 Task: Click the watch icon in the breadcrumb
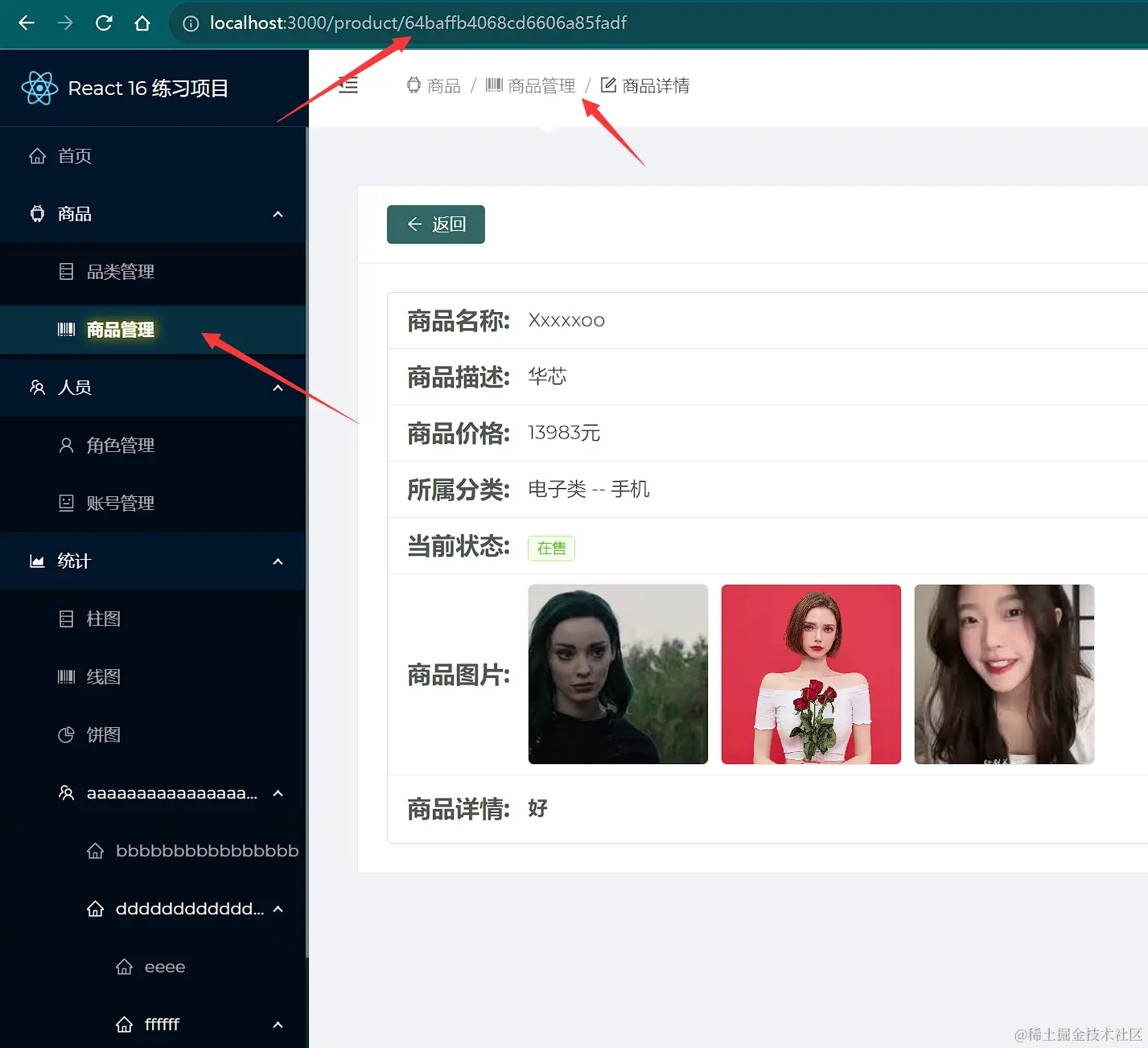pos(414,85)
